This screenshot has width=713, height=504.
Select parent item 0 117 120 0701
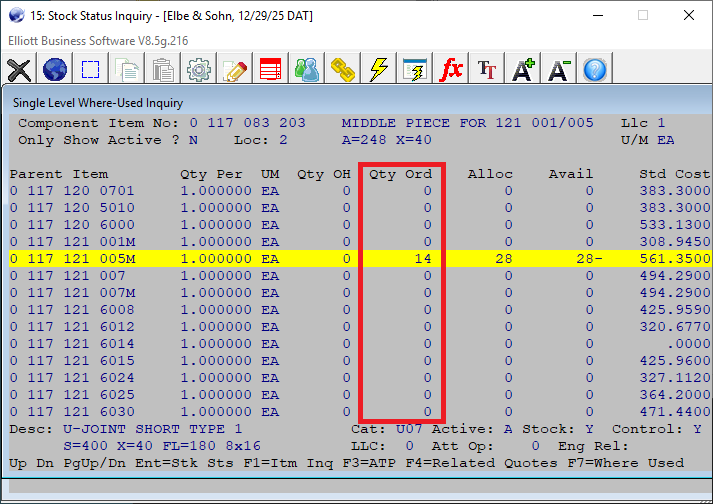point(72,190)
